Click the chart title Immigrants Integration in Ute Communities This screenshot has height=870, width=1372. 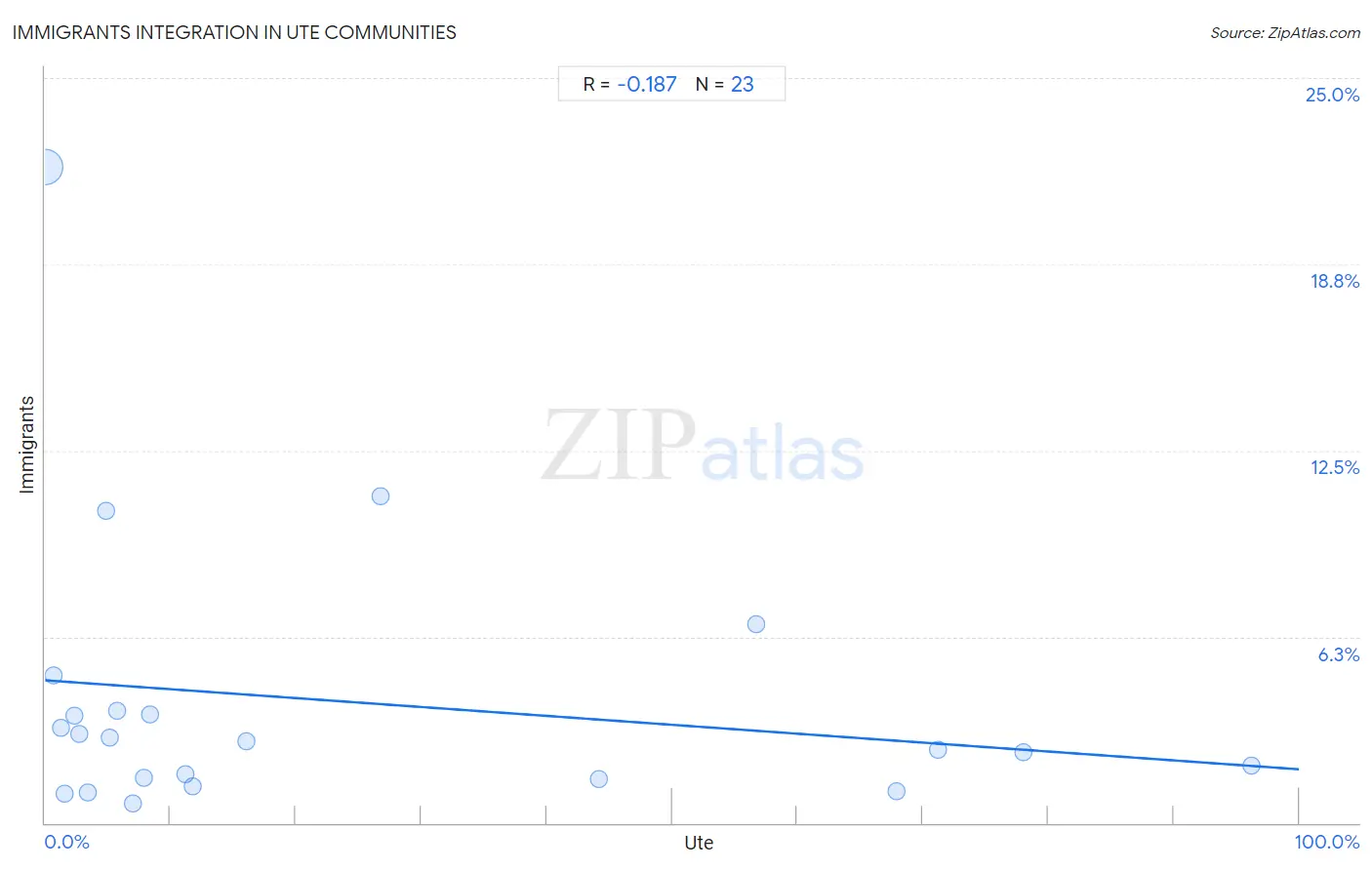[234, 32]
